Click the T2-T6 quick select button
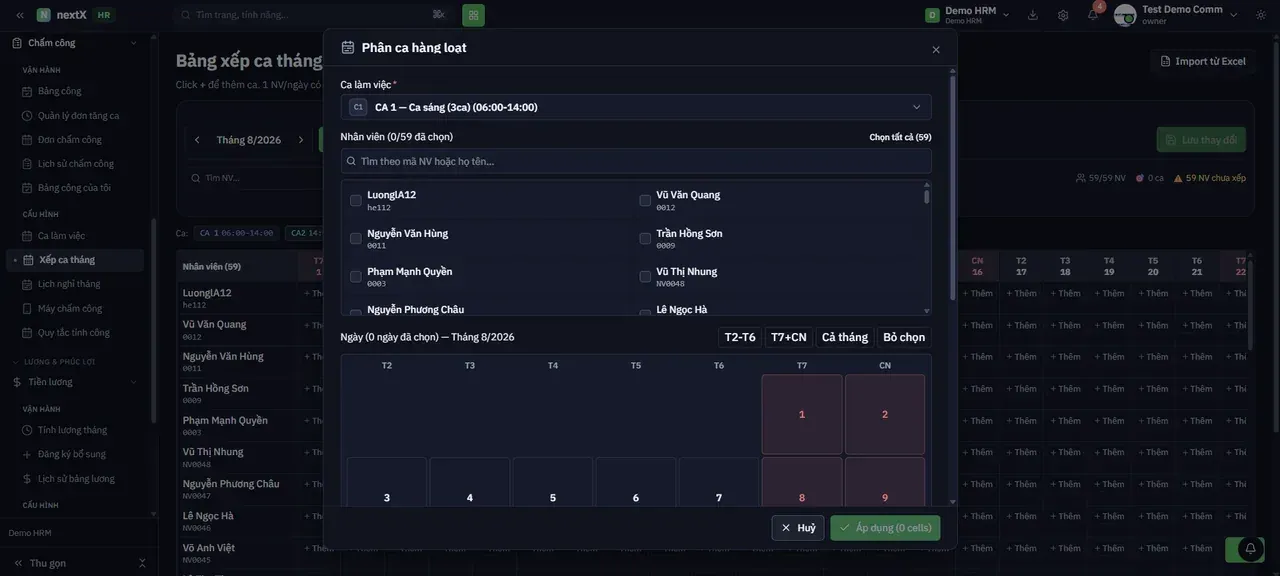This screenshot has height=576, width=1280. point(740,337)
